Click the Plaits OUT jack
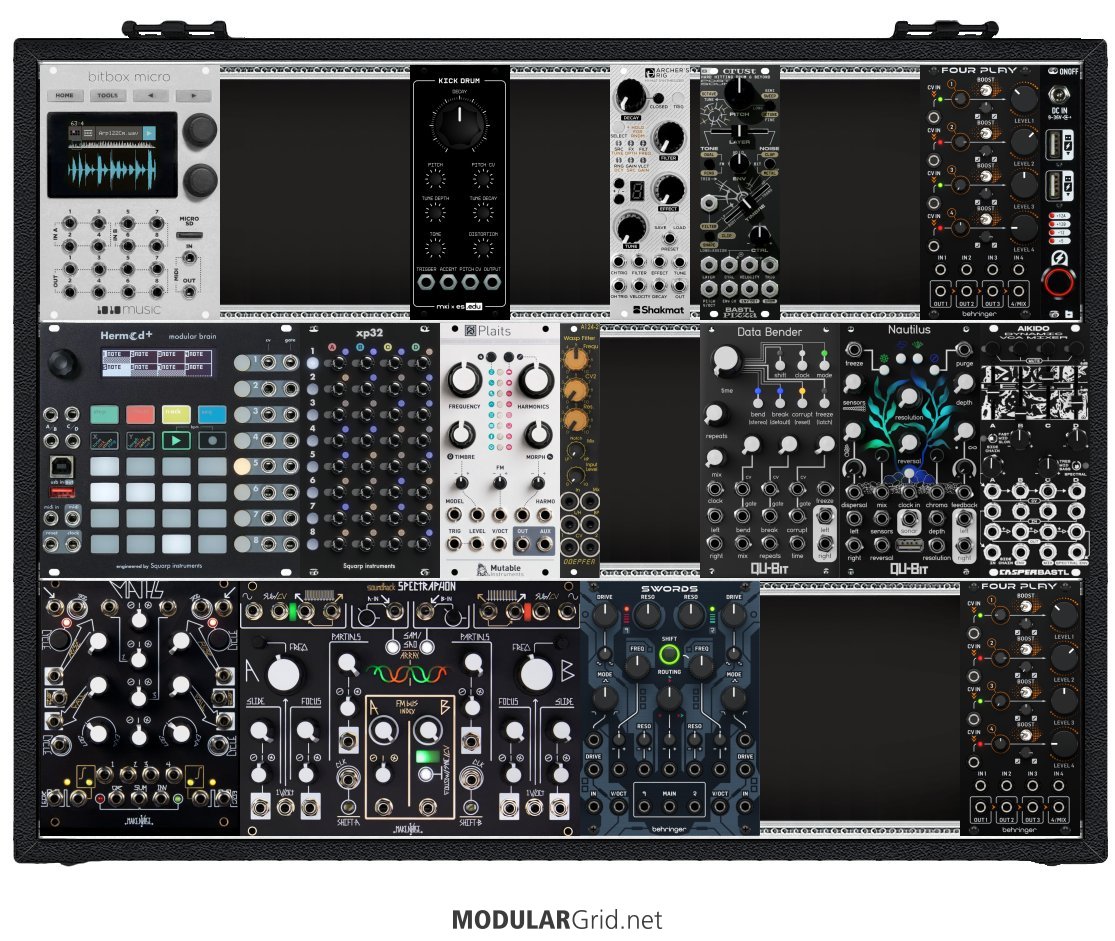 (x=523, y=545)
